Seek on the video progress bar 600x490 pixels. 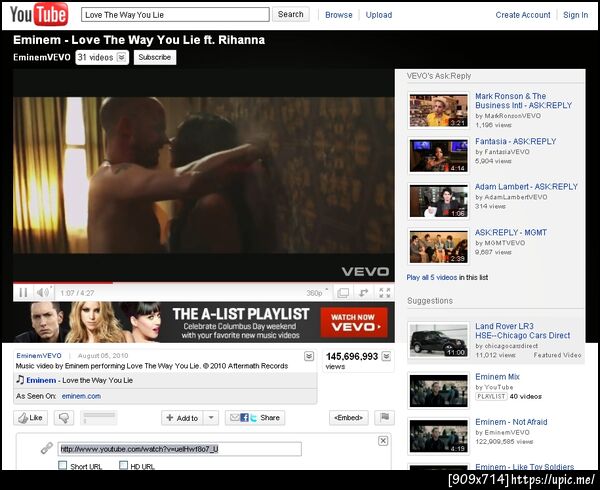(x=204, y=283)
